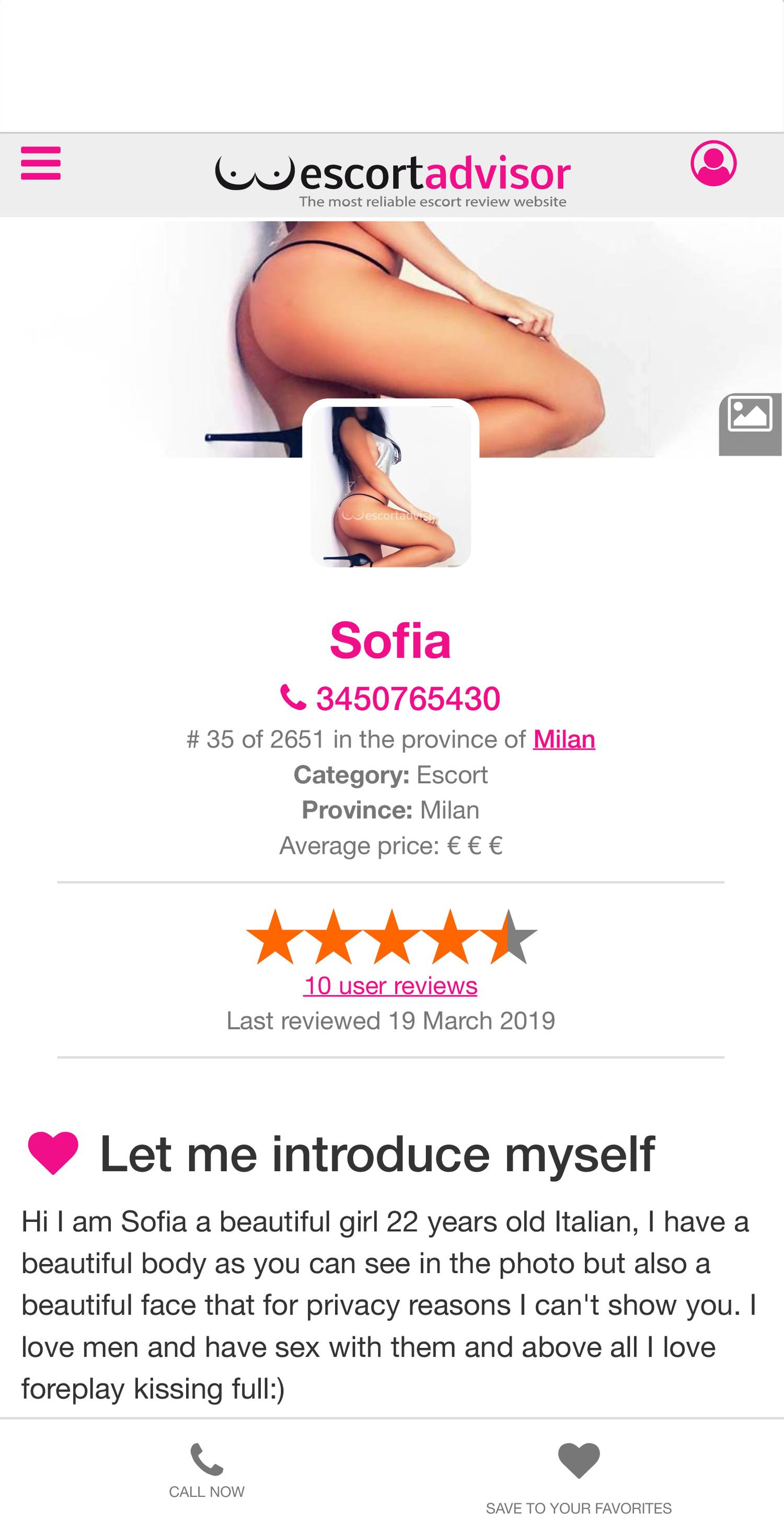Open the small square profile thumbnail
Viewport: 784px width, 1522px height.
pos(390,486)
